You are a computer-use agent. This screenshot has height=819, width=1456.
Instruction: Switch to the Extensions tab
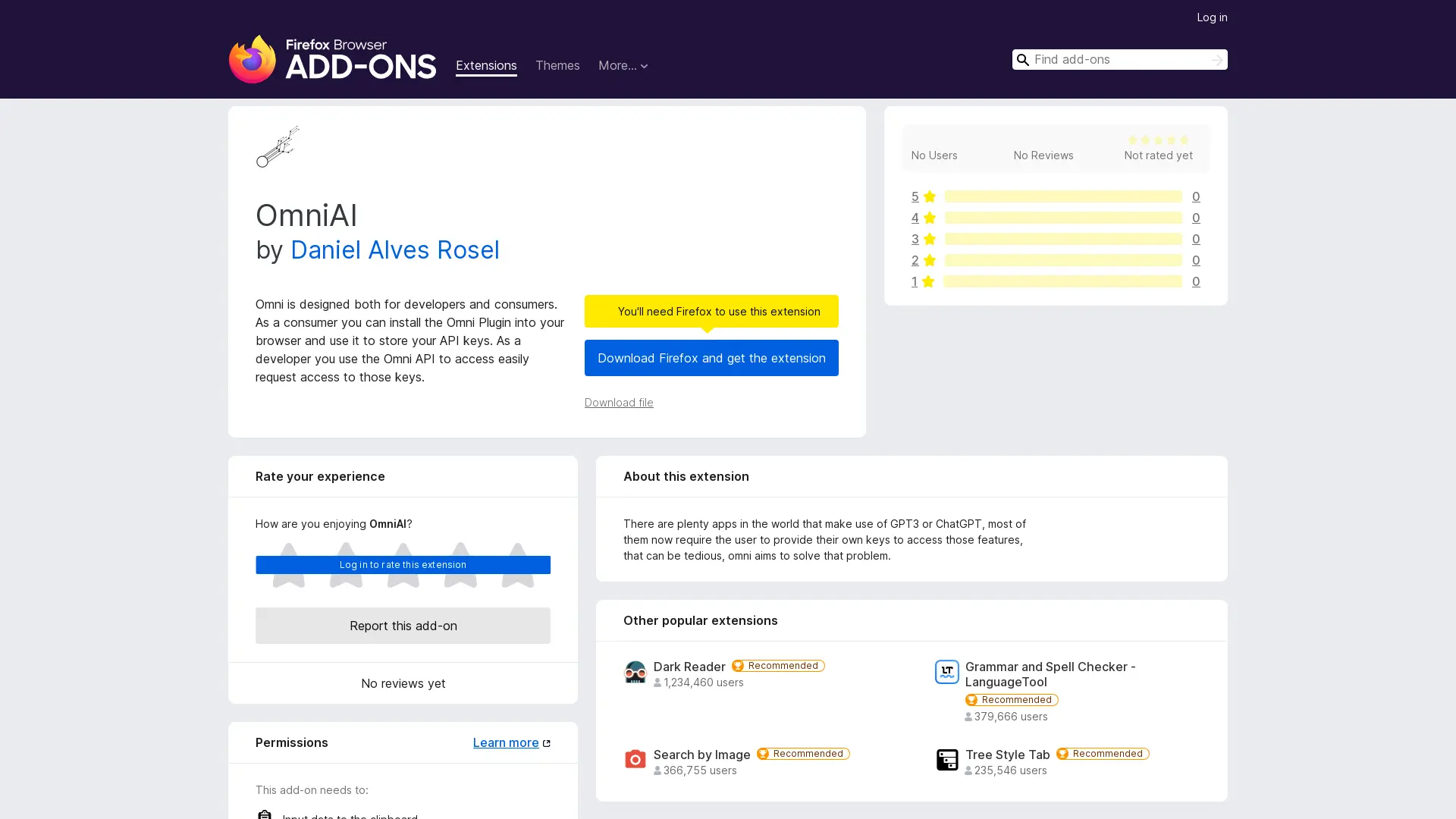(486, 65)
